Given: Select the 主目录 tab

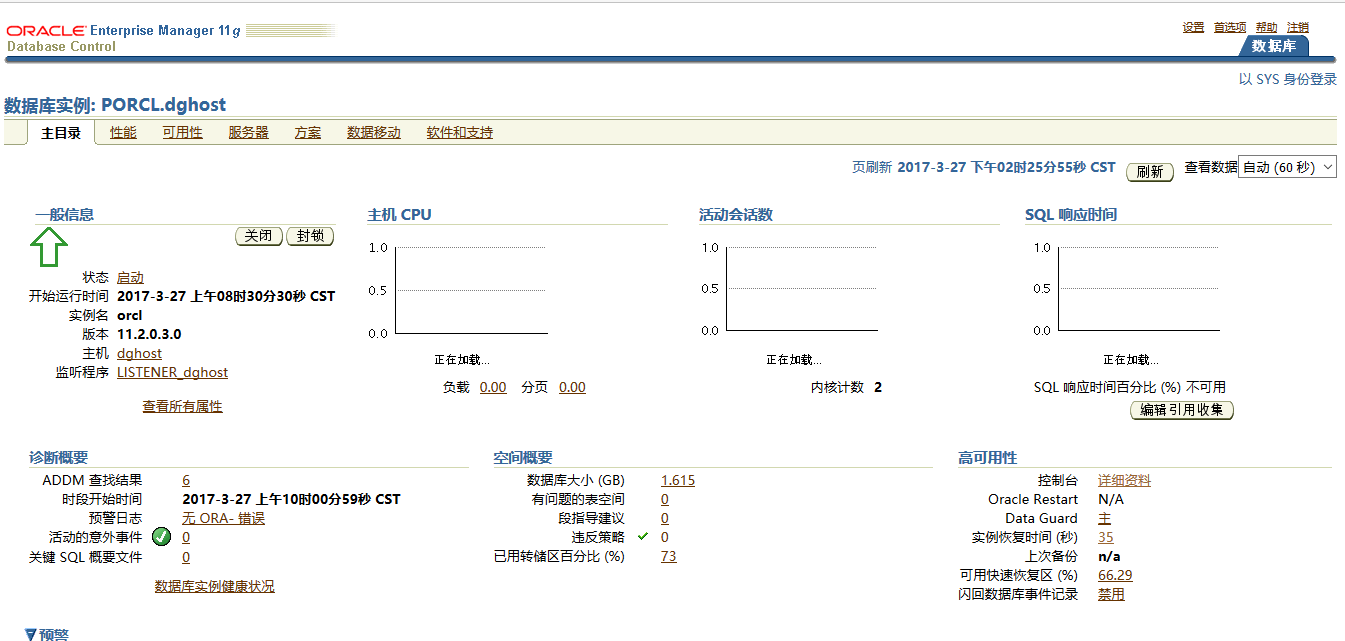Looking at the screenshot, I should click(61, 132).
